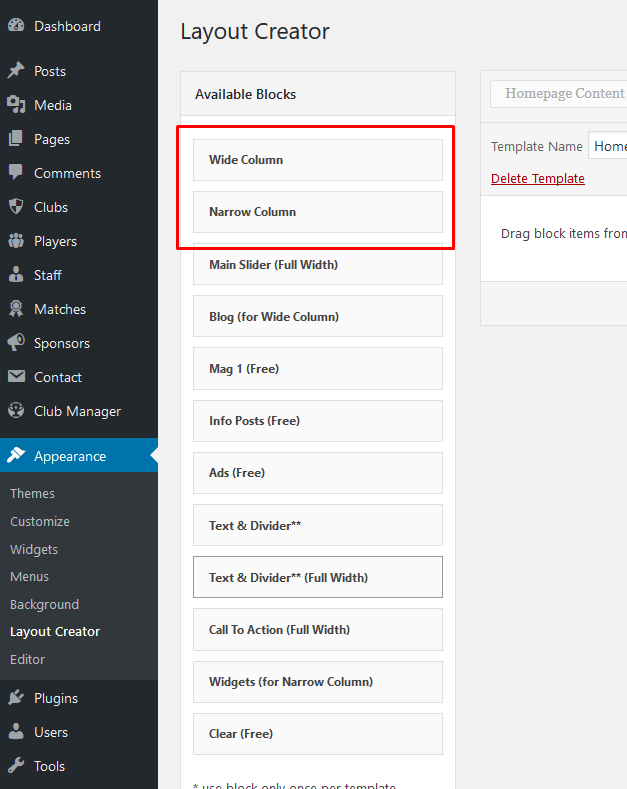Open the Background submenu item

(x=44, y=604)
